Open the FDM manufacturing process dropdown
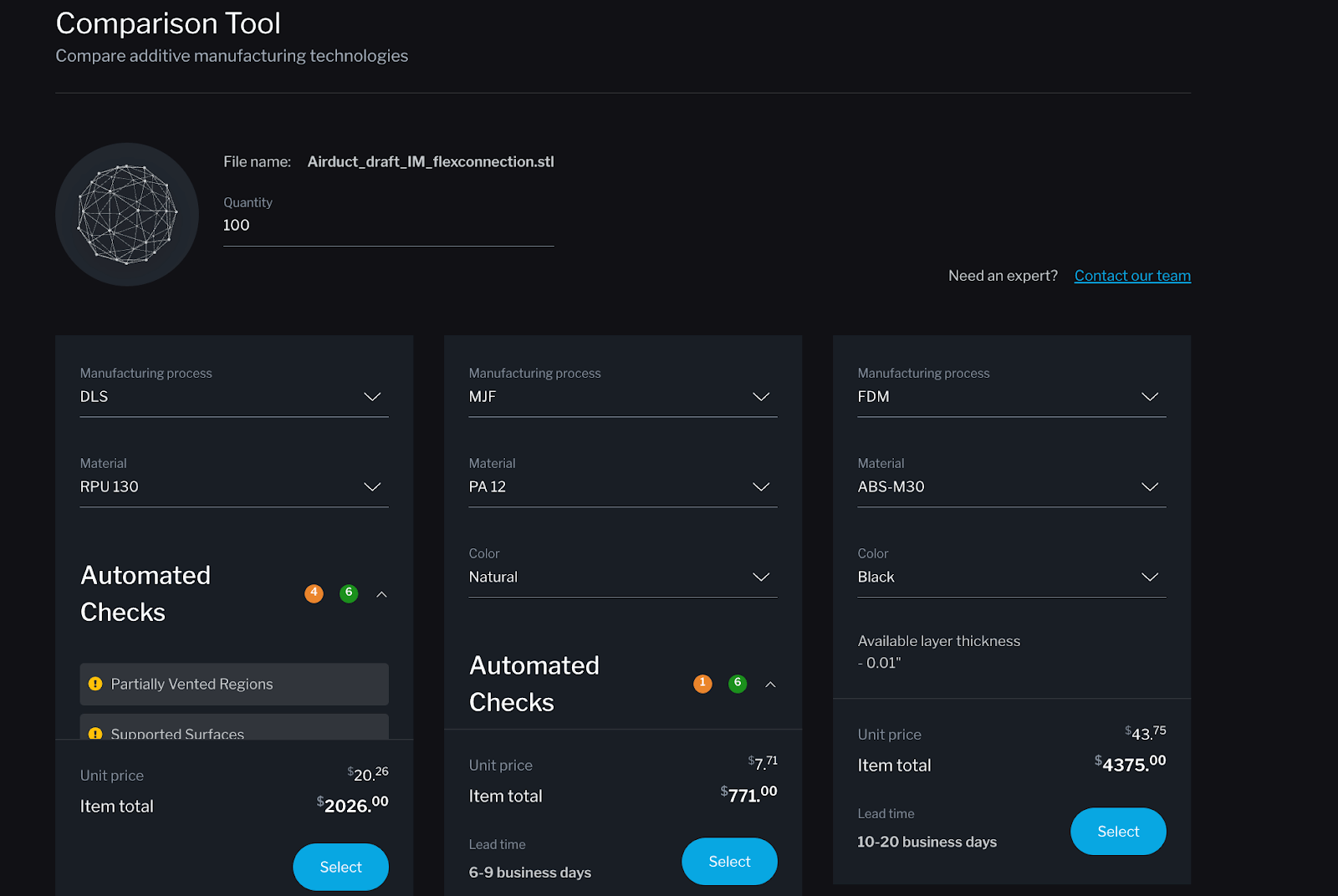This screenshot has width=1338, height=896. pyautogui.click(x=1012, y=397)
